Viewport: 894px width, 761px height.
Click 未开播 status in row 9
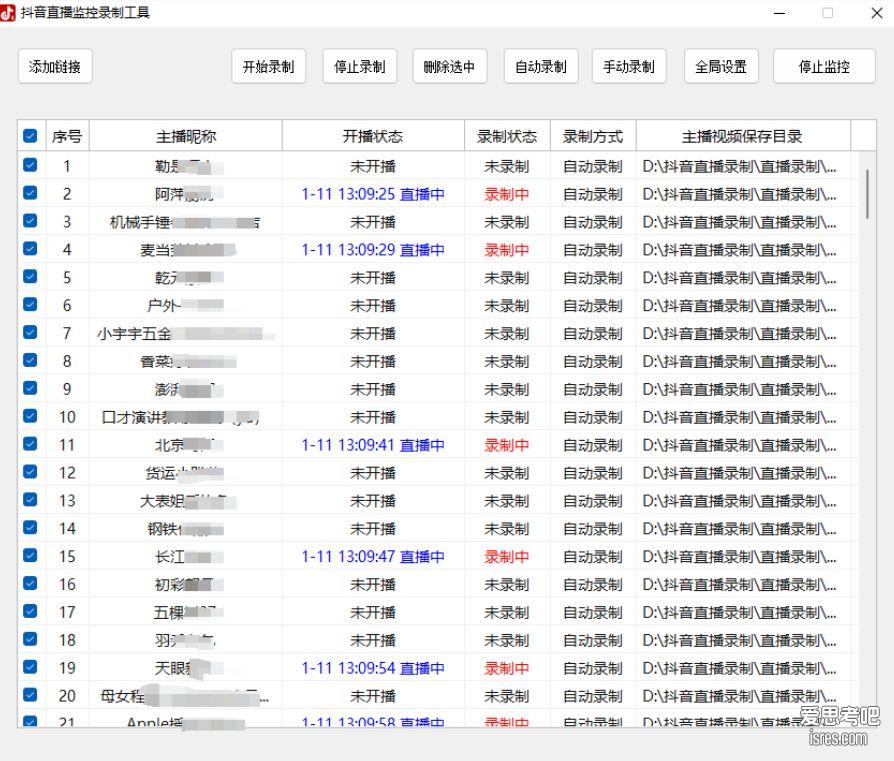[373, 390]
